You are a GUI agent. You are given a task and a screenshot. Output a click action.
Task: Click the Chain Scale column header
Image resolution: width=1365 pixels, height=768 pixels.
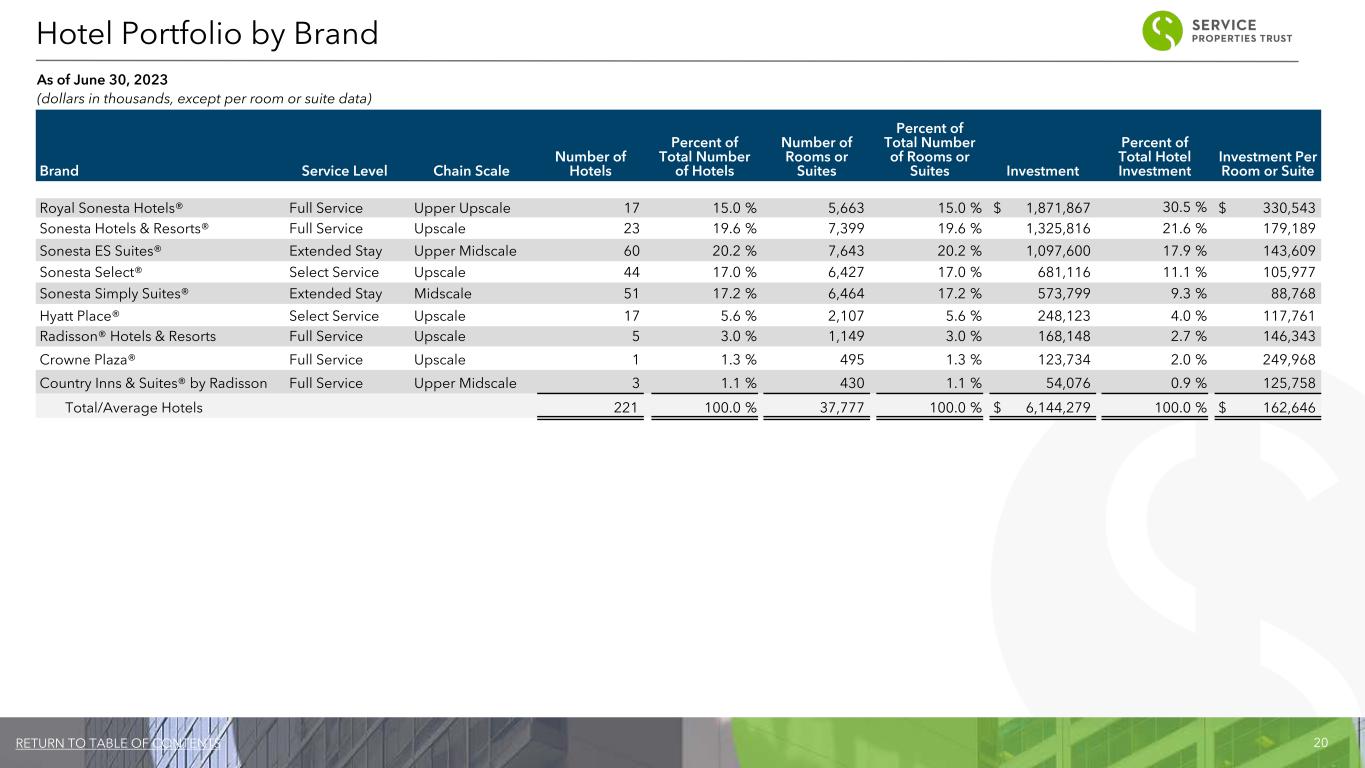pyautogui.click(x=471, y=171)
